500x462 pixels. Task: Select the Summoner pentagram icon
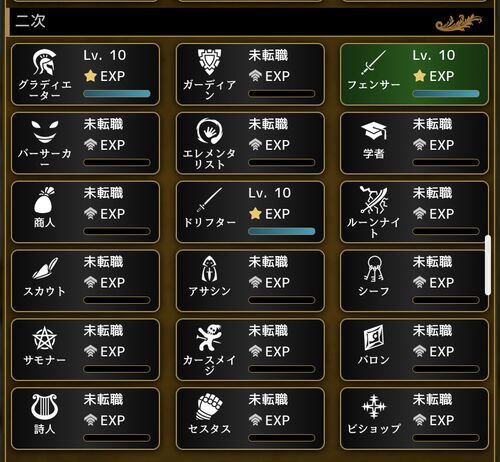[x=45, y=338]
